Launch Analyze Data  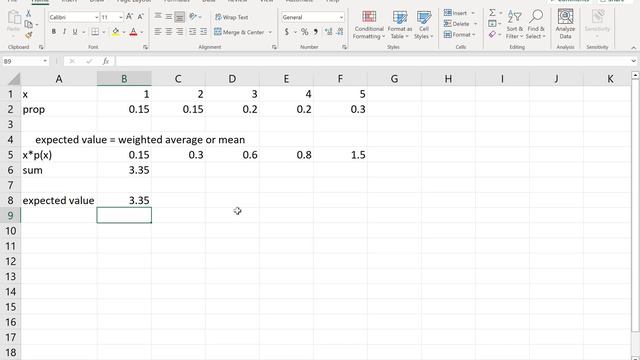[565, 25]
